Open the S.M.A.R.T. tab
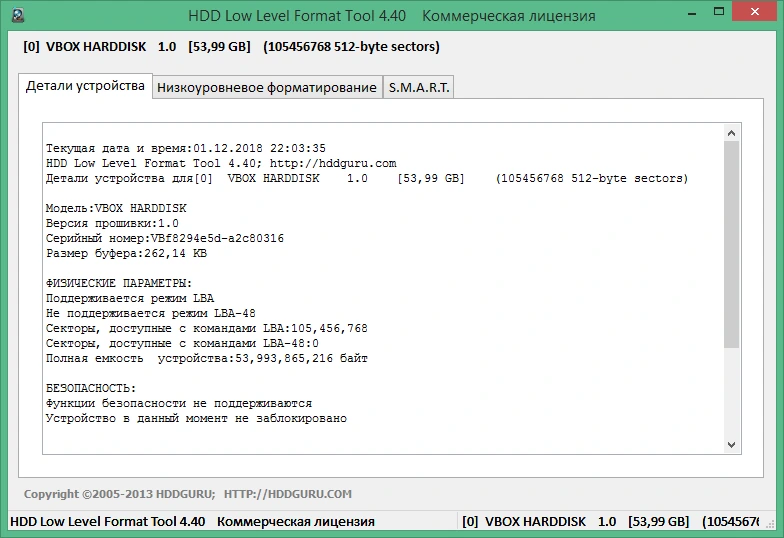Viewport: 784px width, 538px height. (x=418, y=88)
